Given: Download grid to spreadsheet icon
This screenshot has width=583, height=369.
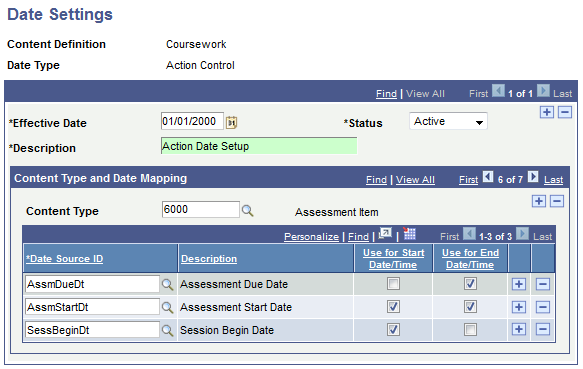Looking at the screenshot, I should point(409,234).
